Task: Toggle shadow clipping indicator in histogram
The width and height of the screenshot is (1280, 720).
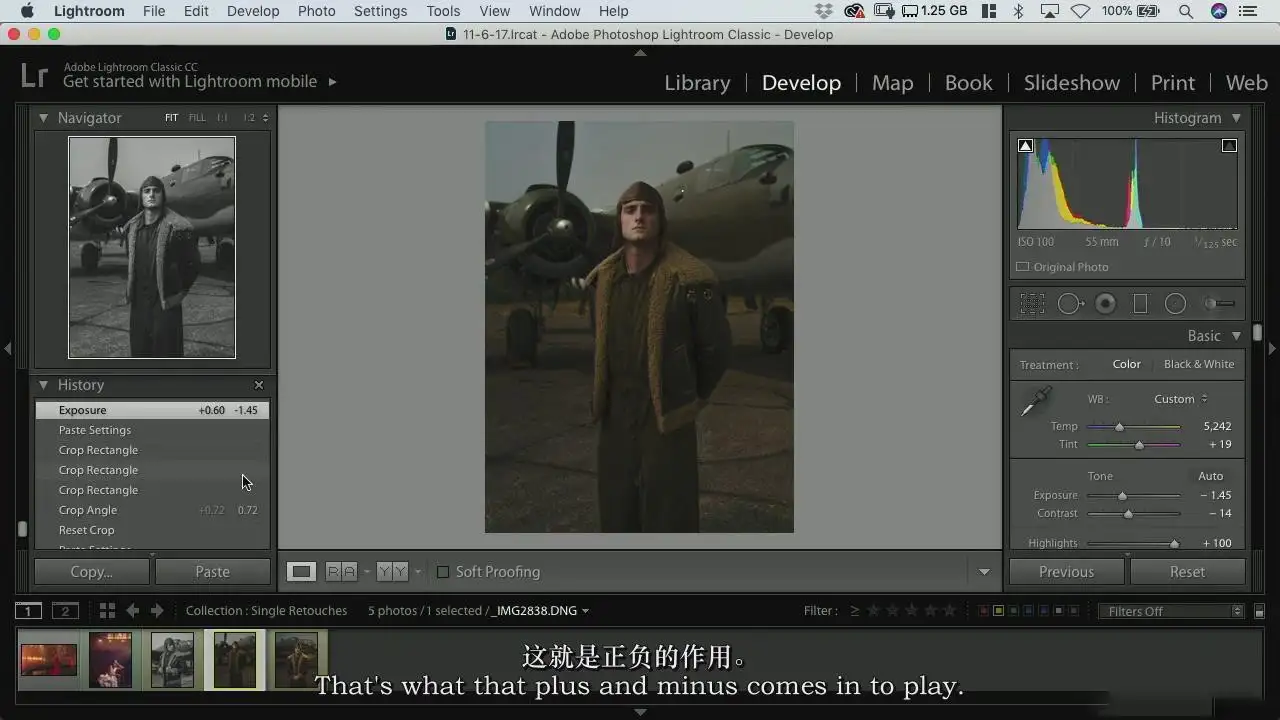Action: 1025,146
